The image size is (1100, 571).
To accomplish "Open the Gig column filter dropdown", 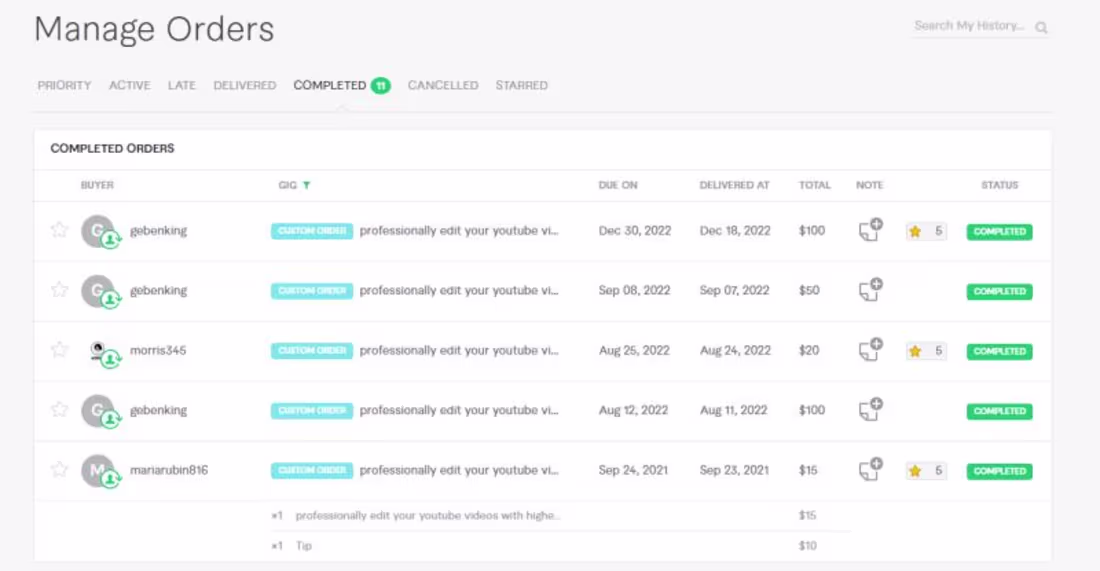I will click(x=307, y=185).
